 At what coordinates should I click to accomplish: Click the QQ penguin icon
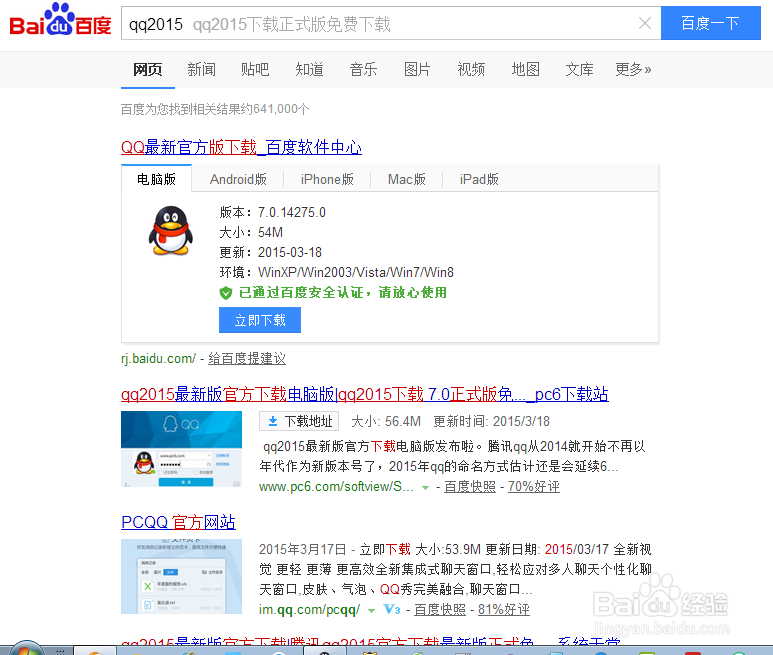click(x=171, y=231)
